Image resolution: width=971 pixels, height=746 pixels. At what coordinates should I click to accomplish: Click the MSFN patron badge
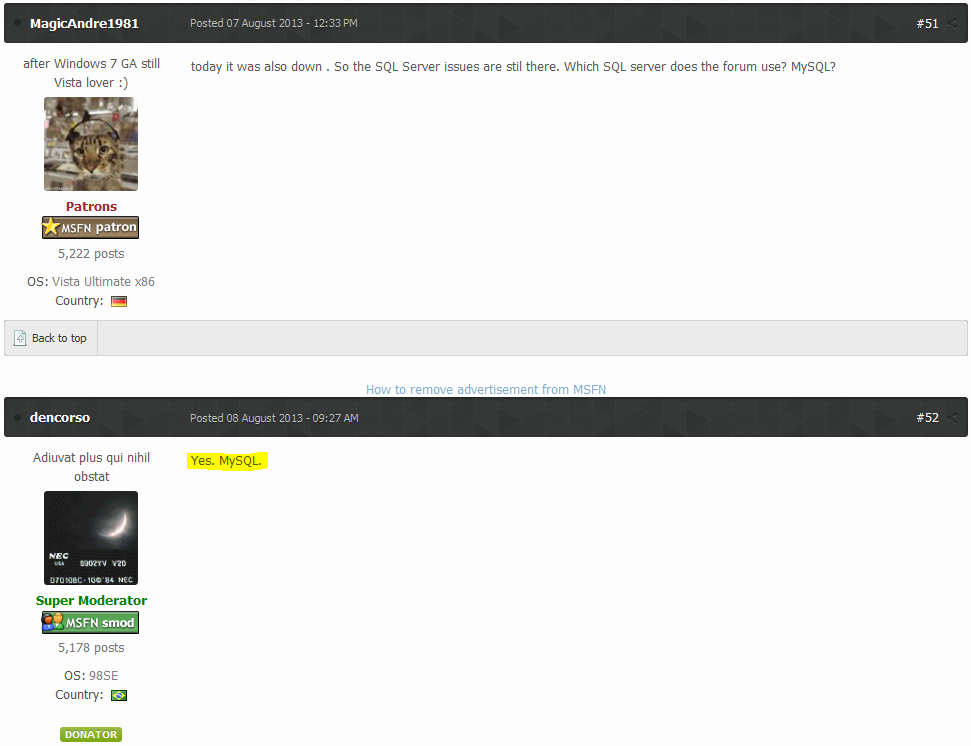(x=90, y=227)
